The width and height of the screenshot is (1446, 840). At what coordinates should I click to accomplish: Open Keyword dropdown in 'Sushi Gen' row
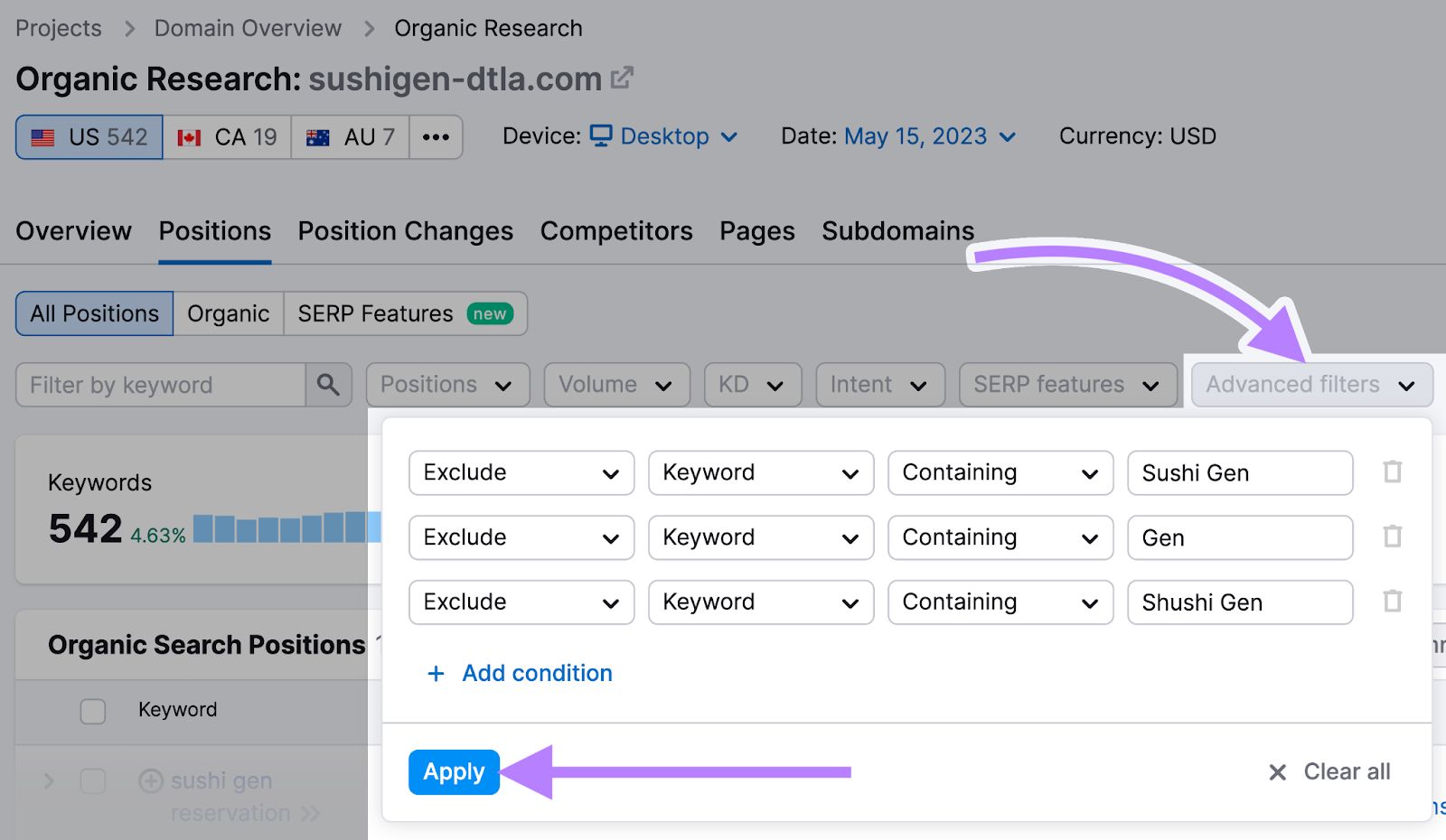click(761, 472)
